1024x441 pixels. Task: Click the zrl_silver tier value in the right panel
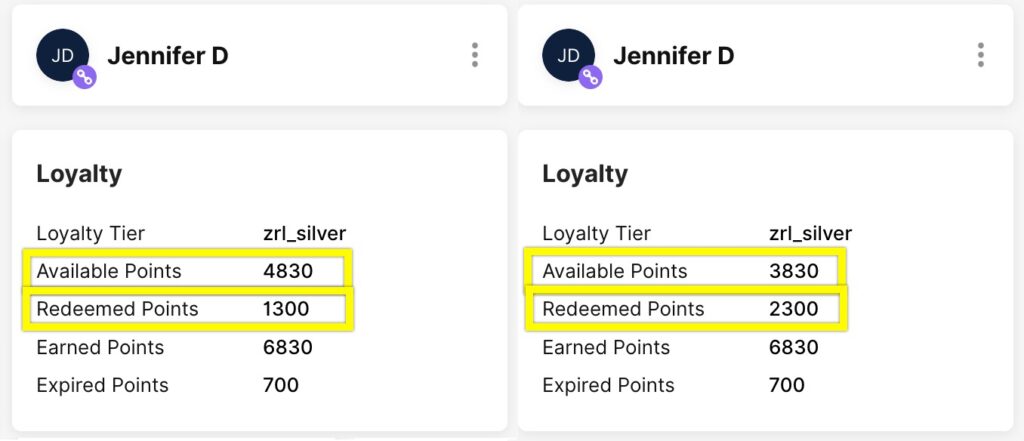pos(810,233)
